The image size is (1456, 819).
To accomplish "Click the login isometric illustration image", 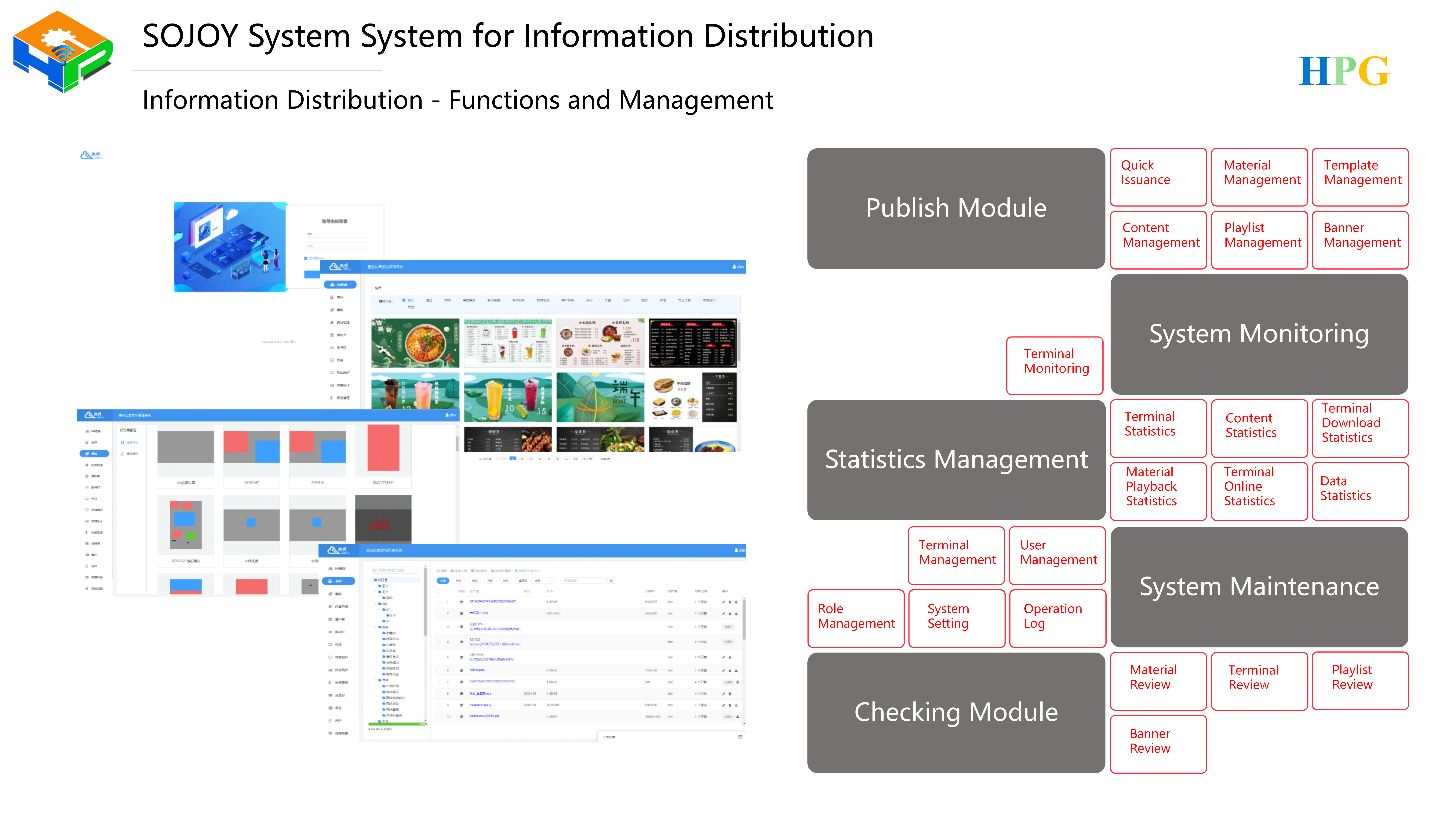I will (231, 247).
